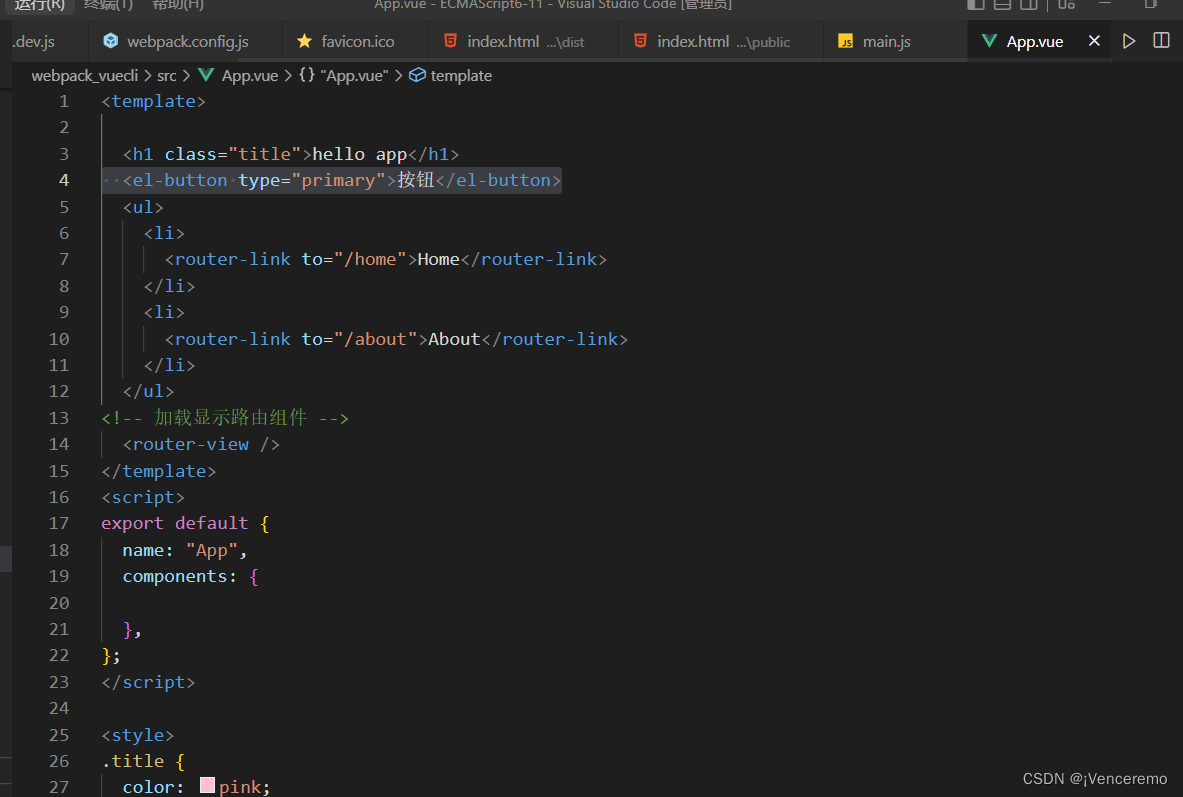Split the editor using the split icon
The image size is (1183, 797).
click(x=1160, y=40)
